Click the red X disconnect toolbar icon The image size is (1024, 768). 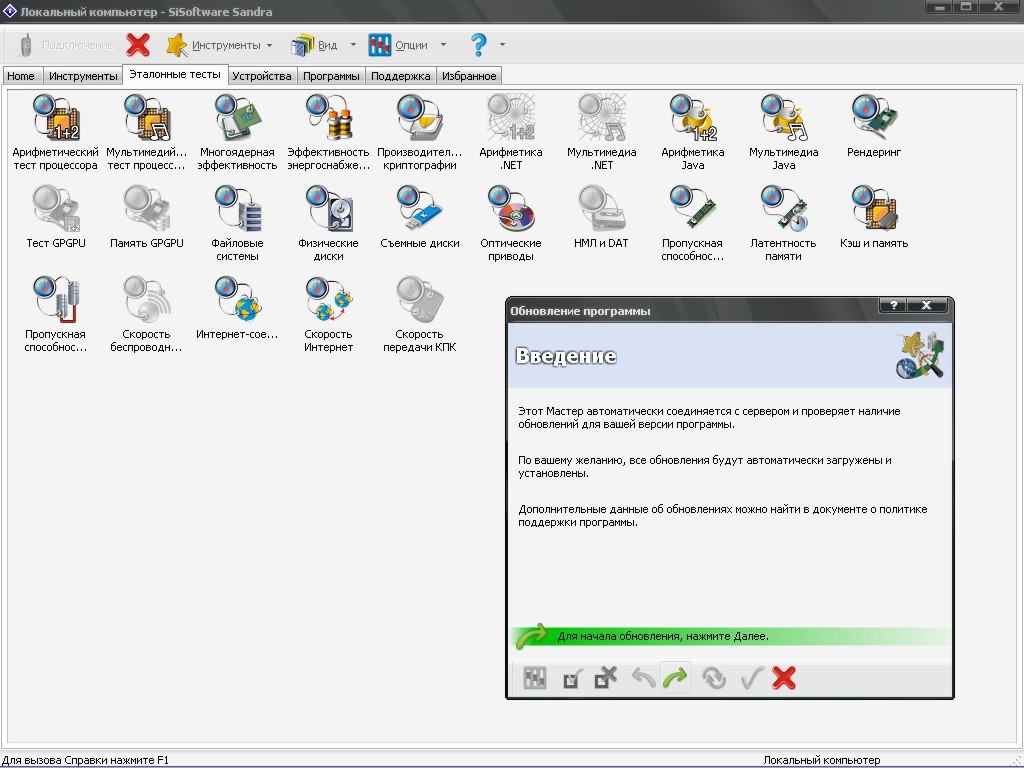[138, 45]
